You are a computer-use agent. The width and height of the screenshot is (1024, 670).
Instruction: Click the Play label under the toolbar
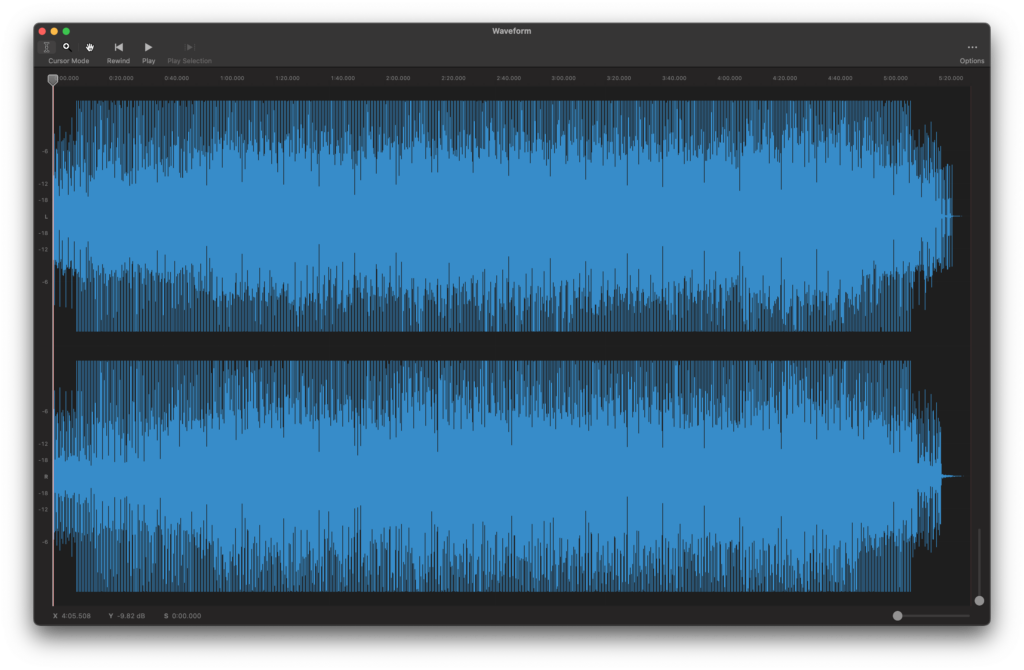148,60
